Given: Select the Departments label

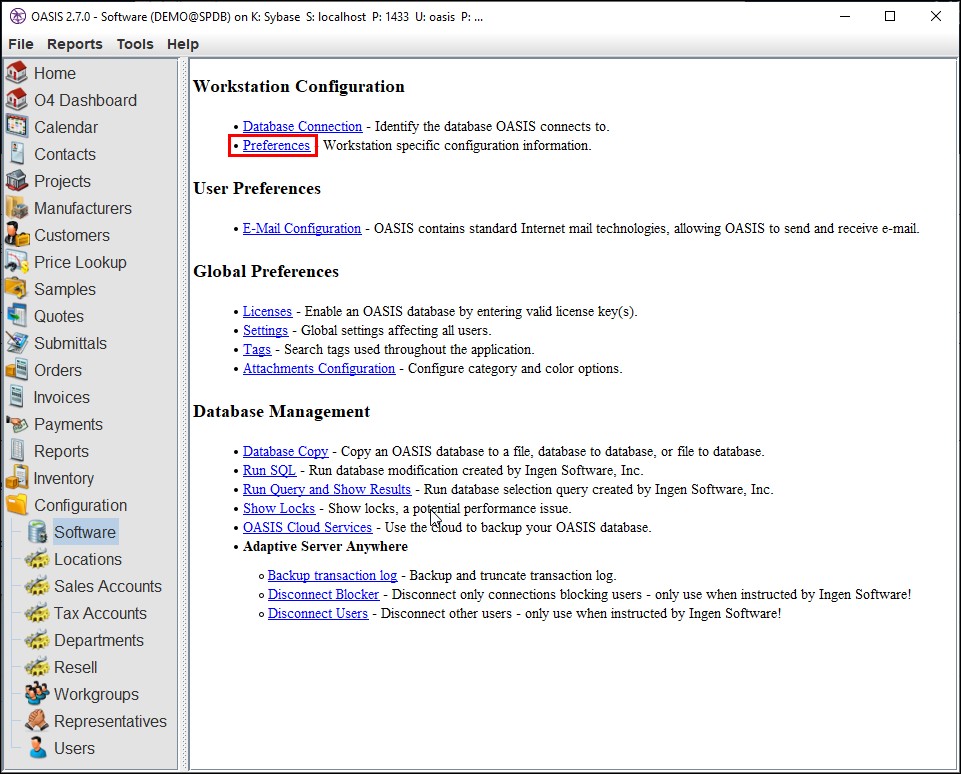Looking at the screenshot, I should 99,640.
